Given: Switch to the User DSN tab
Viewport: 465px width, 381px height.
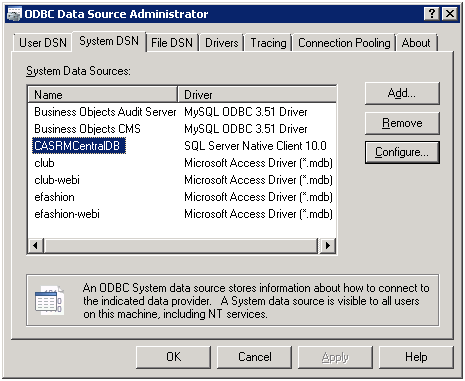Looking at the screenshot, I should pos(43,43).
